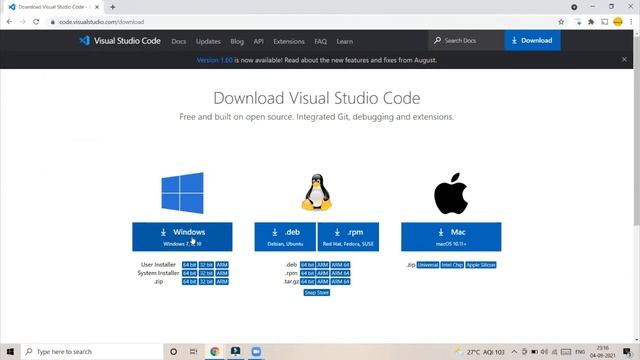Open the Chrome profile avatar
The image size is (640, 360).
click(x=618, y=22)
